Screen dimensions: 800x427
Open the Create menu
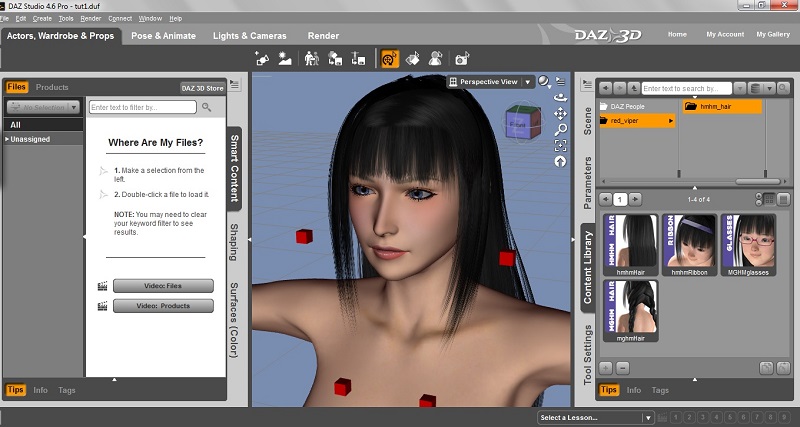pos(42,18)
